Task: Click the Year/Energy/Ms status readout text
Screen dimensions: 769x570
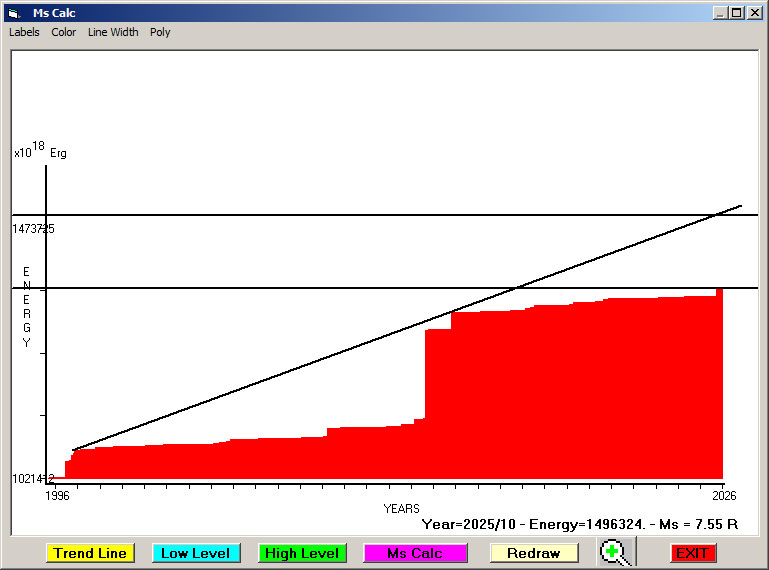Action: (x=580, y=524)
